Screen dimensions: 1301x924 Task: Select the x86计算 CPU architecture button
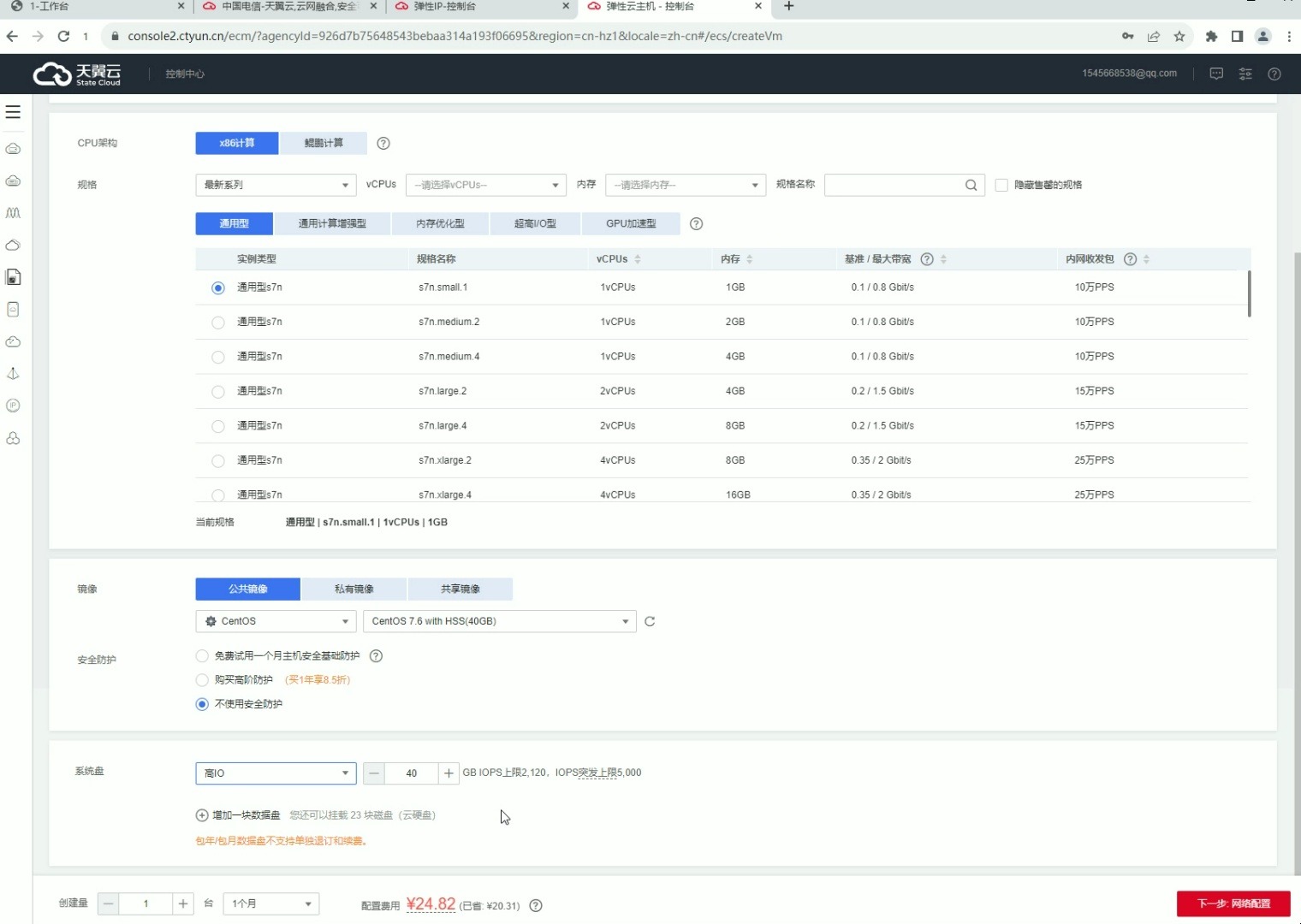(237, 143)
